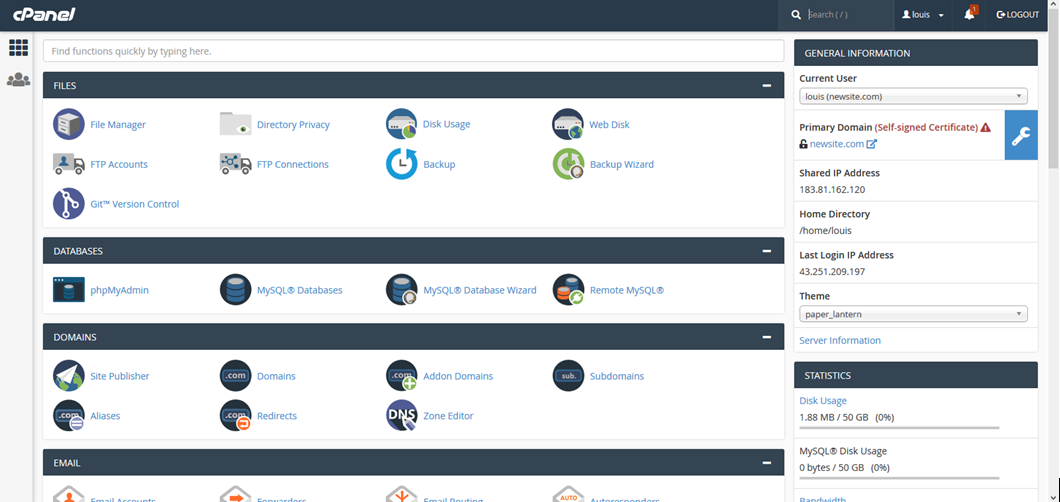The width and height of the screenshot is (1060, 502).
Task: Click the shared IP 183.81.162.120
Action: click(x=832, y=190)
